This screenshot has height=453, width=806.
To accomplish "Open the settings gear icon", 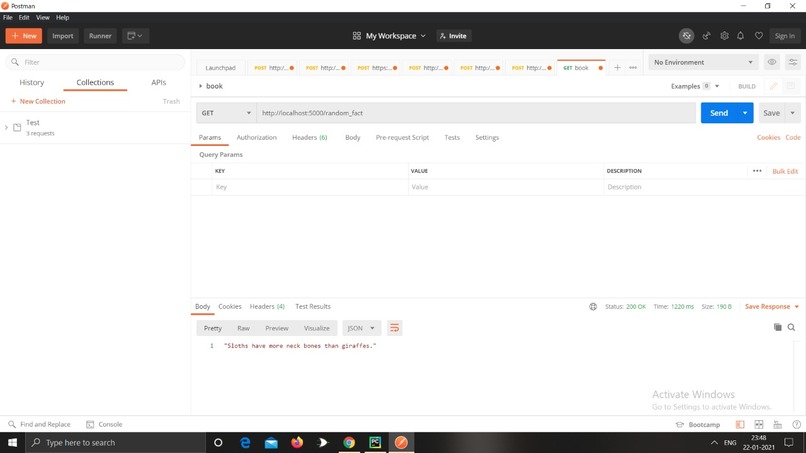I will tap(724, 36).
